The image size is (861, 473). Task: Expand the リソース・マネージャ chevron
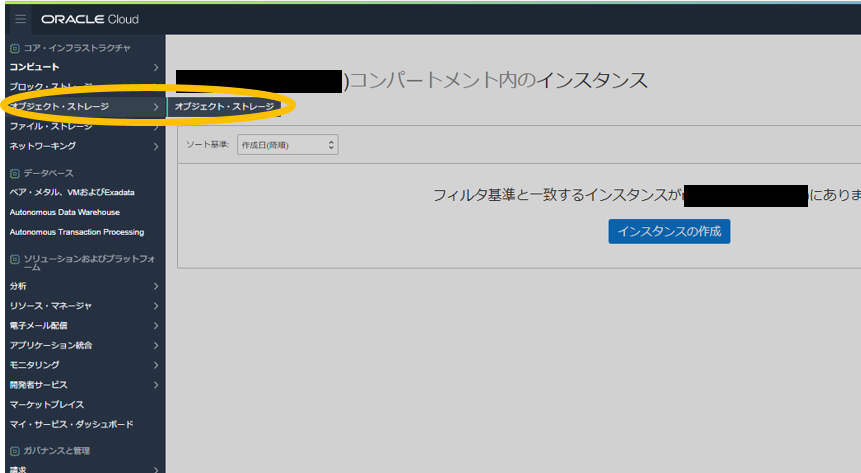(156, 306)
